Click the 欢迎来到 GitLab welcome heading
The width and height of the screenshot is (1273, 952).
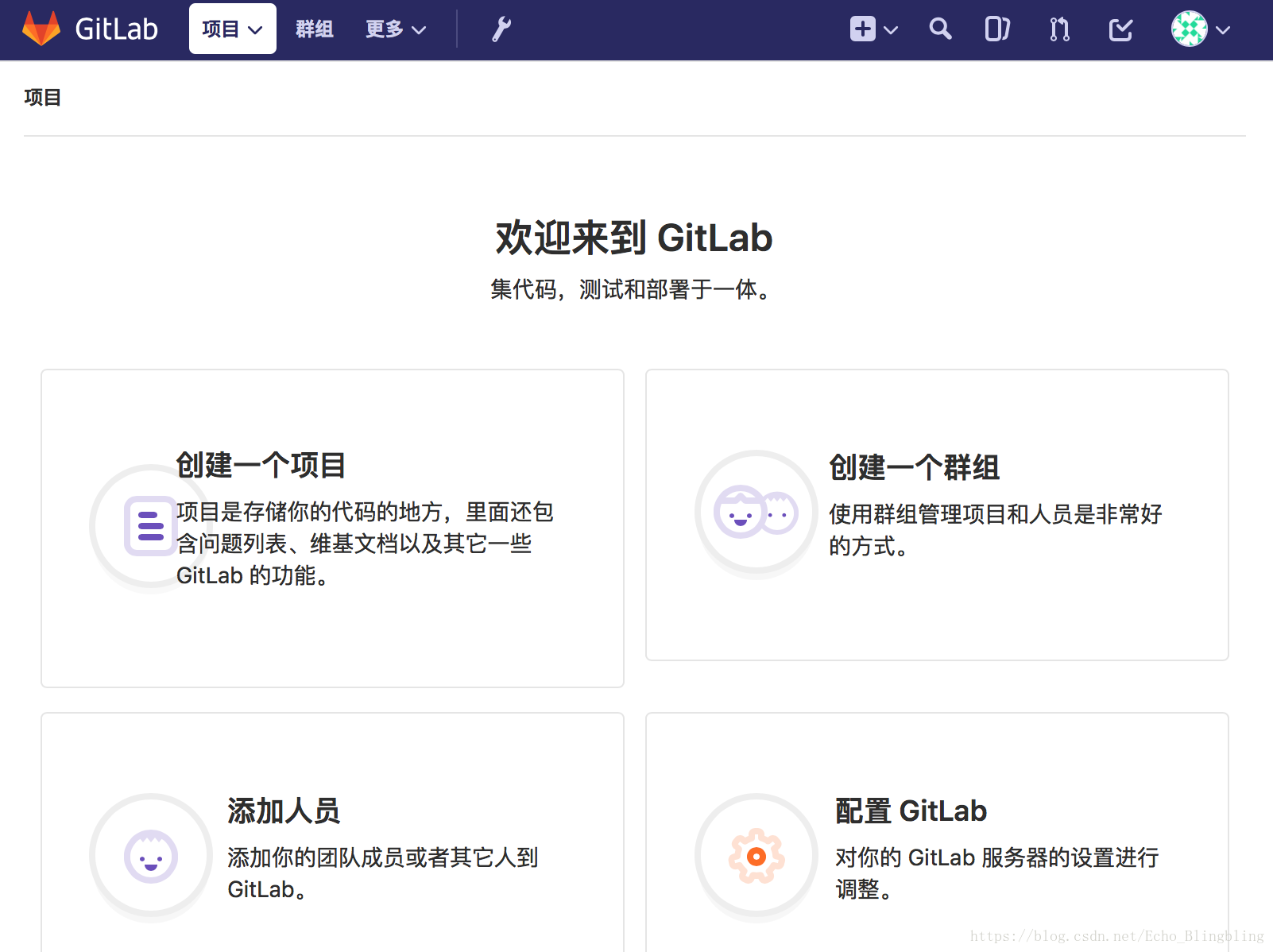(634, 238)
